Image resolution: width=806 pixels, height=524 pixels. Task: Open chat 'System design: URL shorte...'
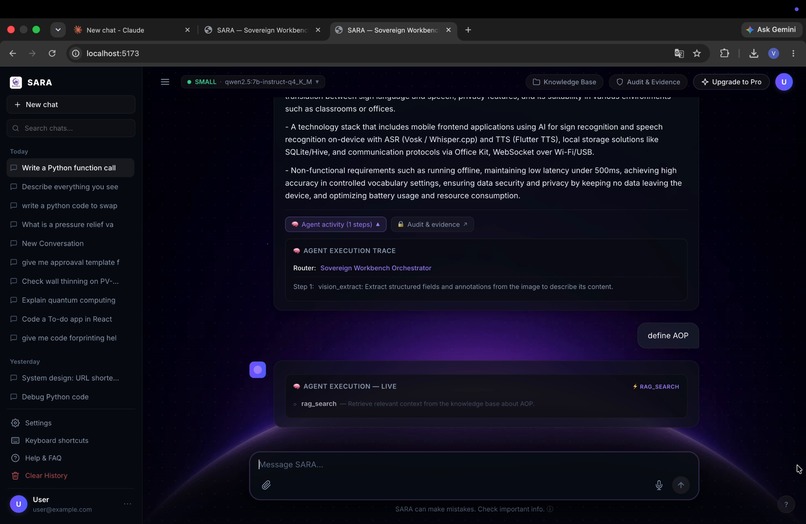(70, 378)
